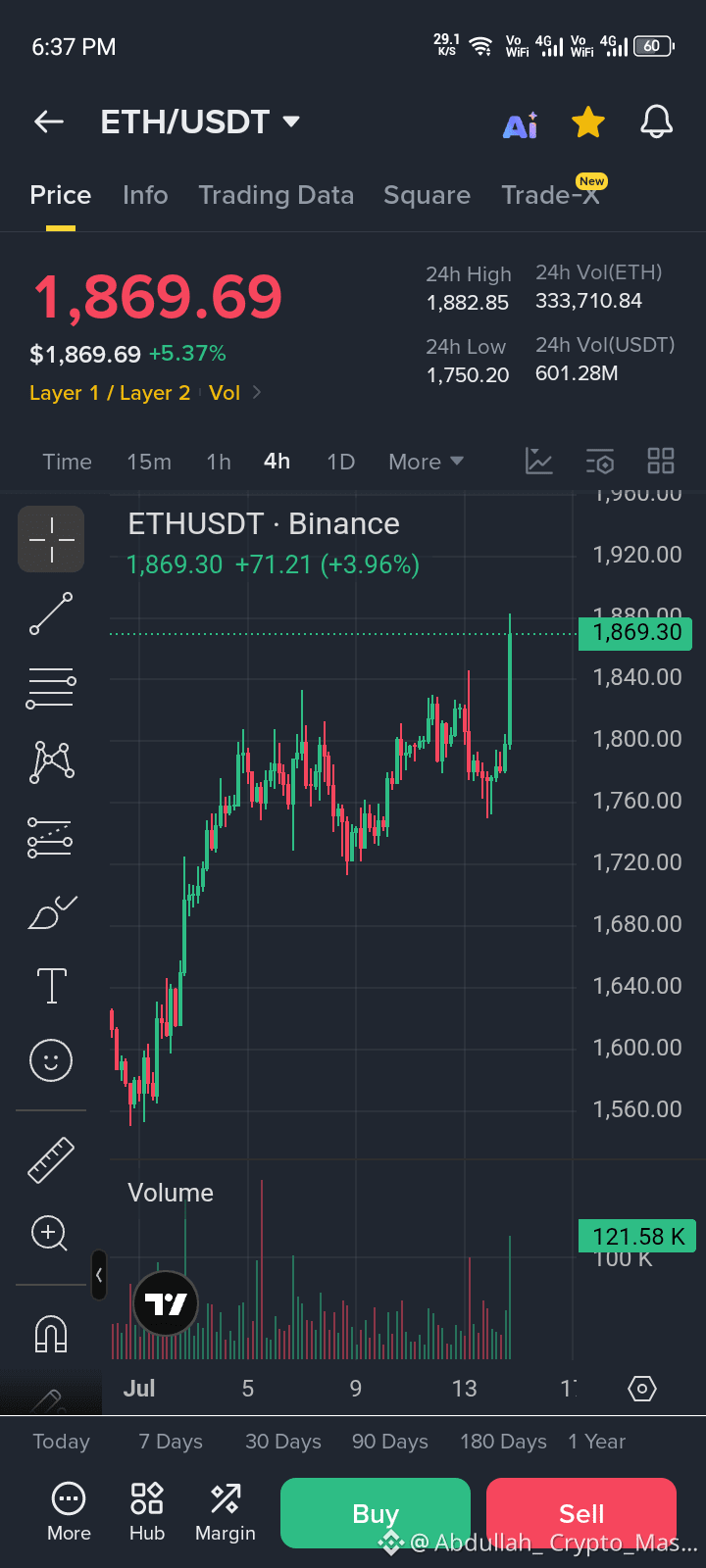Click the 24h Low value 1,750.20
The image size is (706, 1568).
point(468,375)
